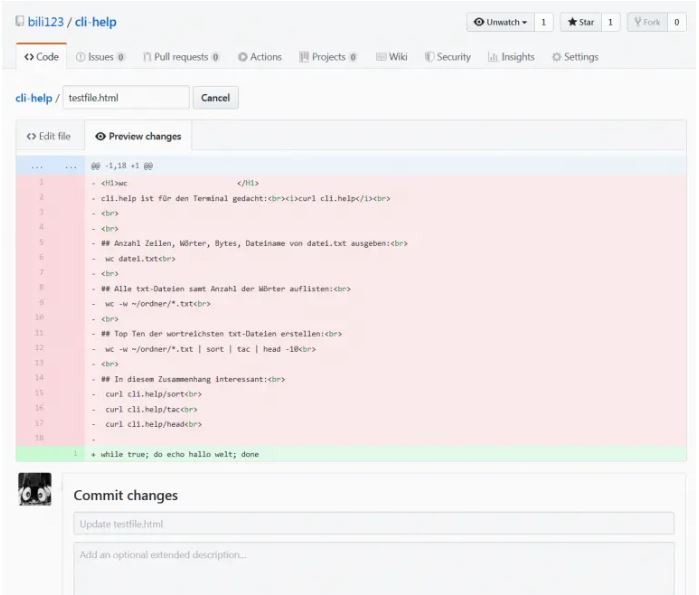Open the cli-help repository title link

(x=95, y=22)
